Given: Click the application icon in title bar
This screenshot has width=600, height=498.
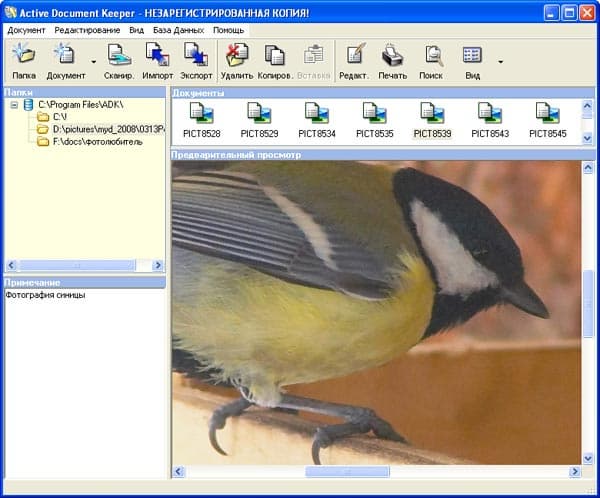Looking at the screenshot, I should (x=10, y=13).
